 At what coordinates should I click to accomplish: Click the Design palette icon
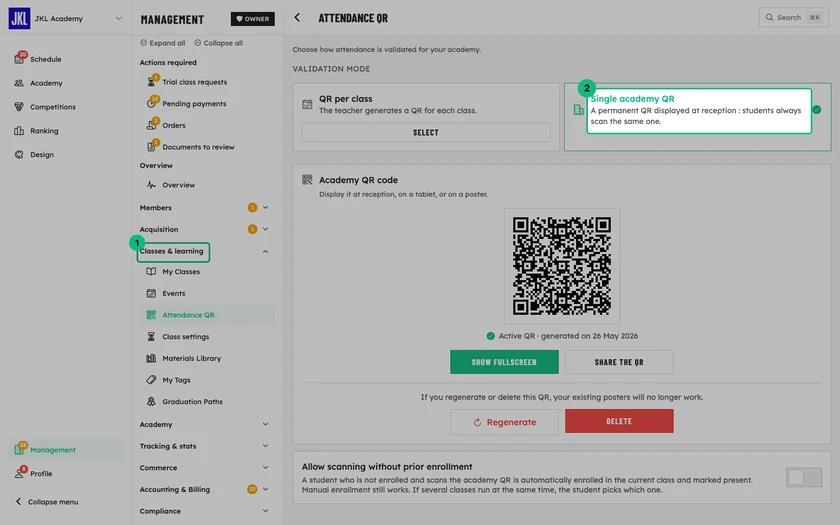(19, 154)
